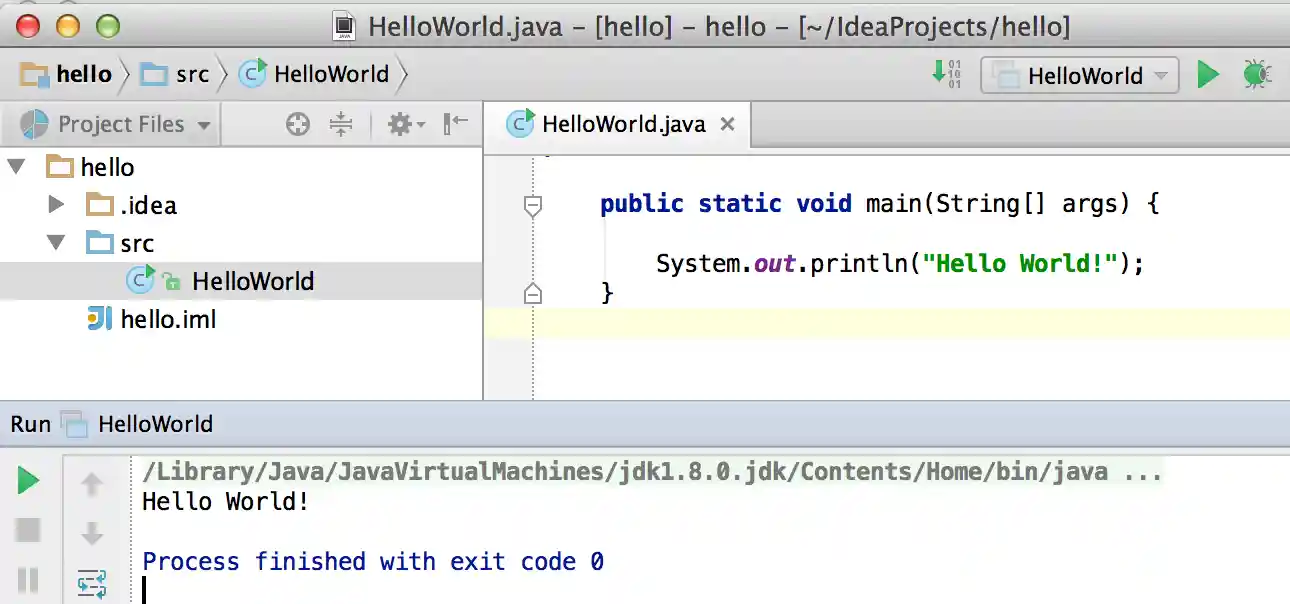The height and width of the screenshot is (604, 1290).
Task: Open the Project Files view dropdown
Action: point(119,125)
